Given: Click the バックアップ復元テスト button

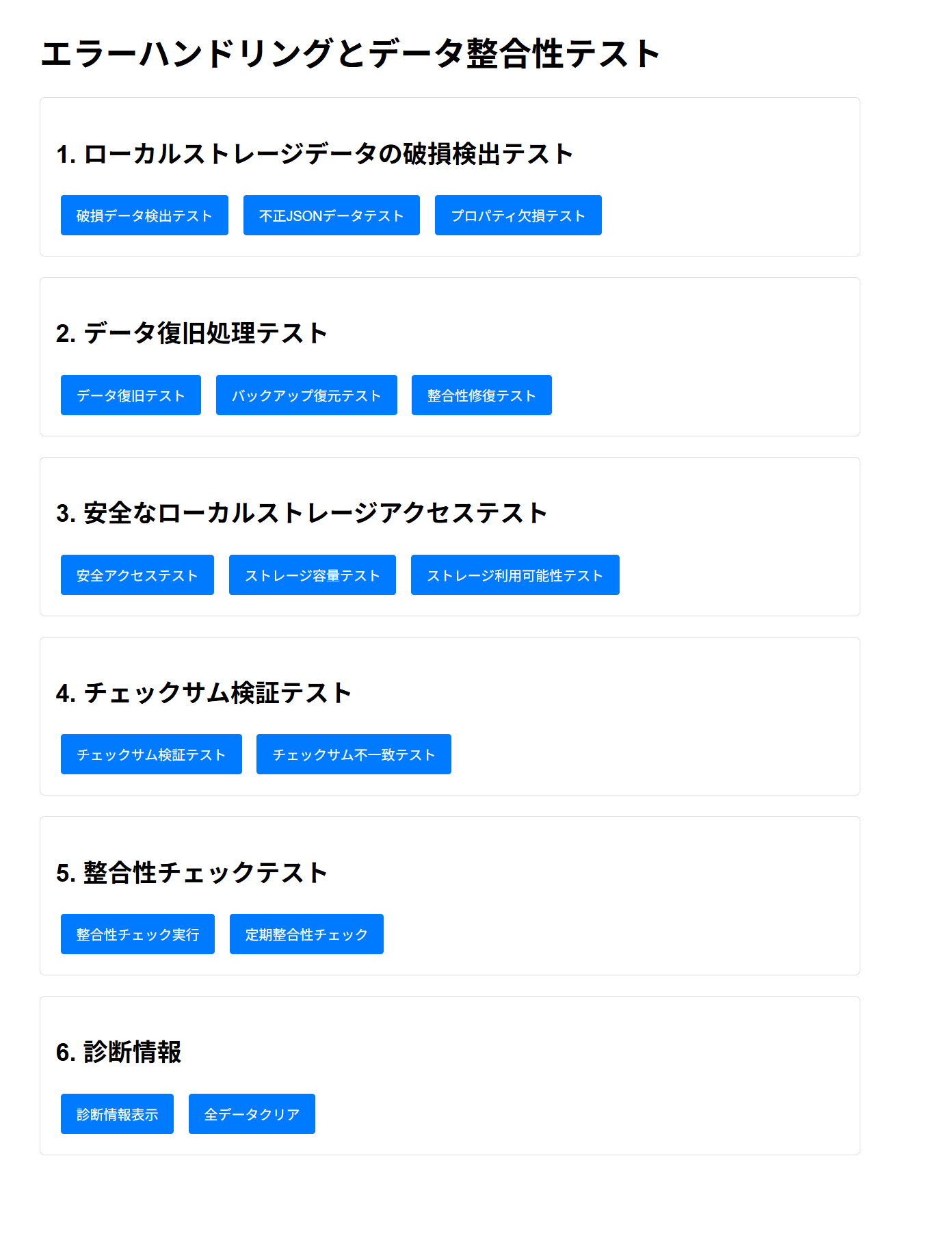Looking at the screenshot, I should coord(306,395).
